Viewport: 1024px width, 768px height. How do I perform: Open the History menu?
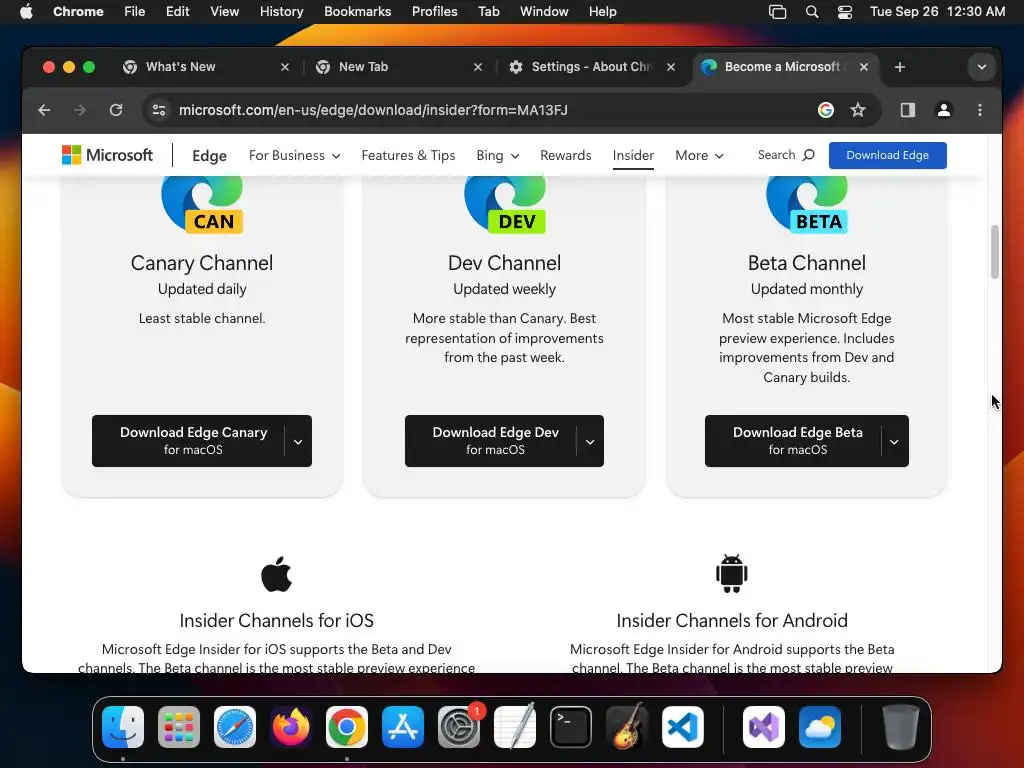pos(281,12)
